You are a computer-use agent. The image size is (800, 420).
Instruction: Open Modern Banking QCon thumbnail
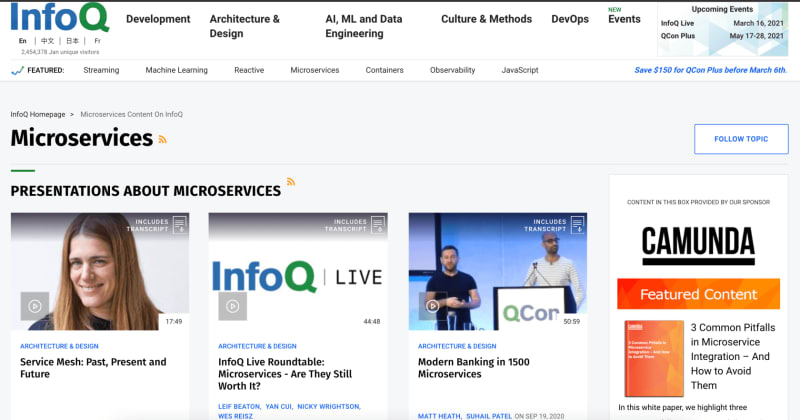click(497, 271)
